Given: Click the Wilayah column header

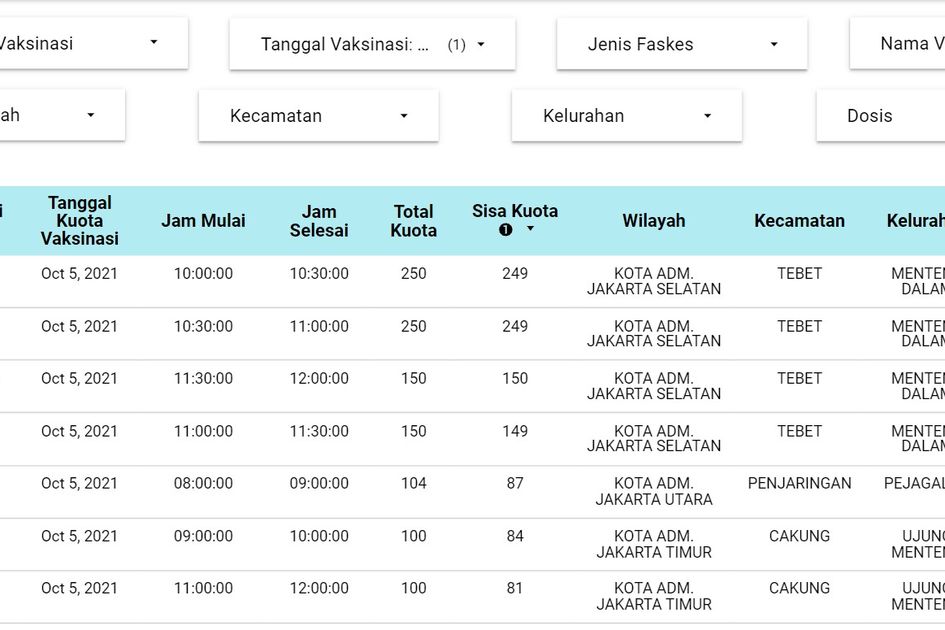Looking at the screenshot, I should coord(654,221).
